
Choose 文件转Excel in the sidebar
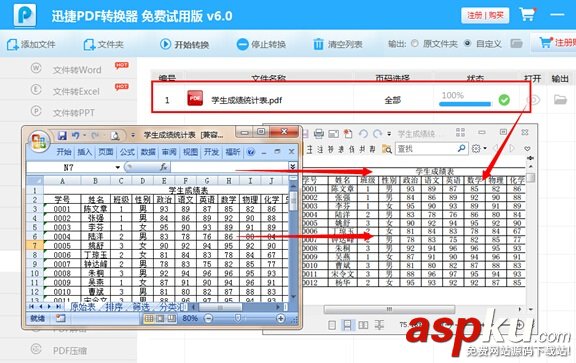click(76, 91)
